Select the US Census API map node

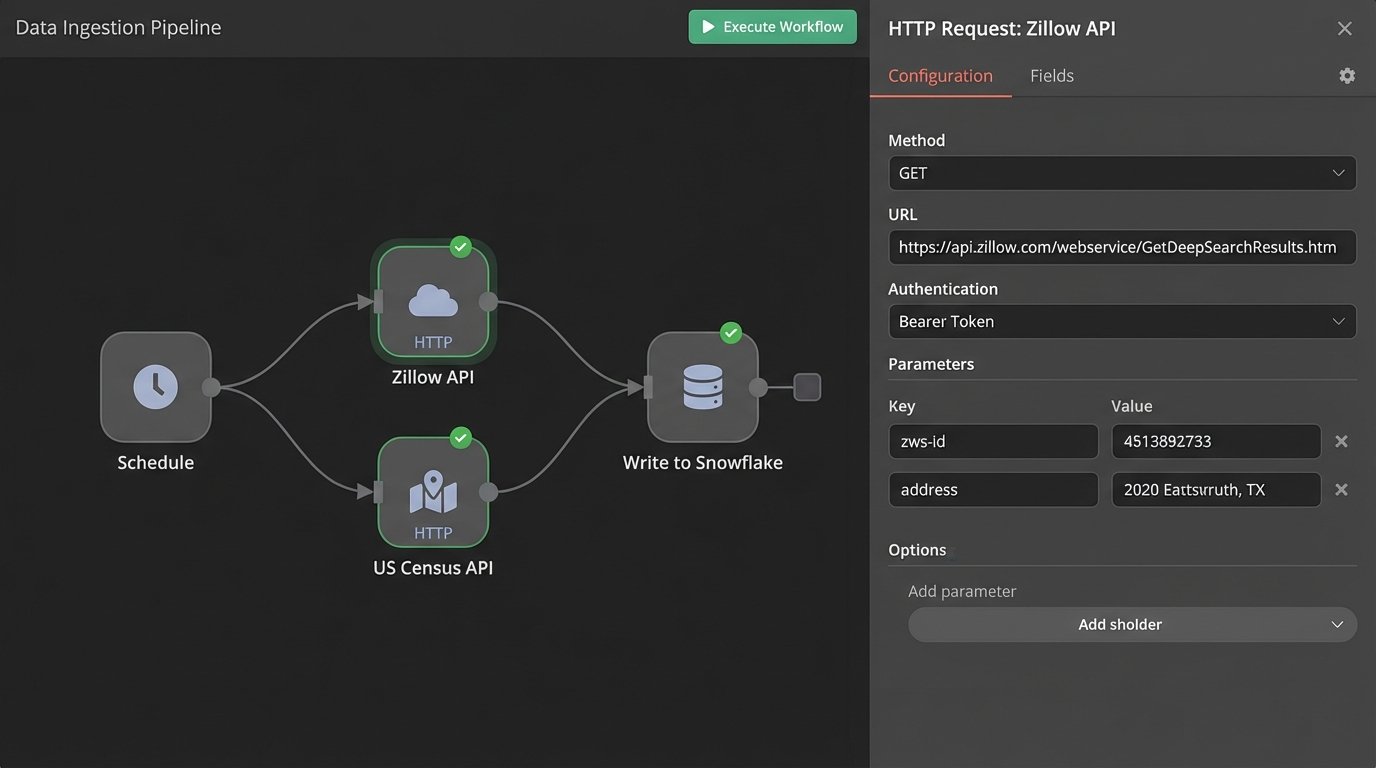coord(433,492)
